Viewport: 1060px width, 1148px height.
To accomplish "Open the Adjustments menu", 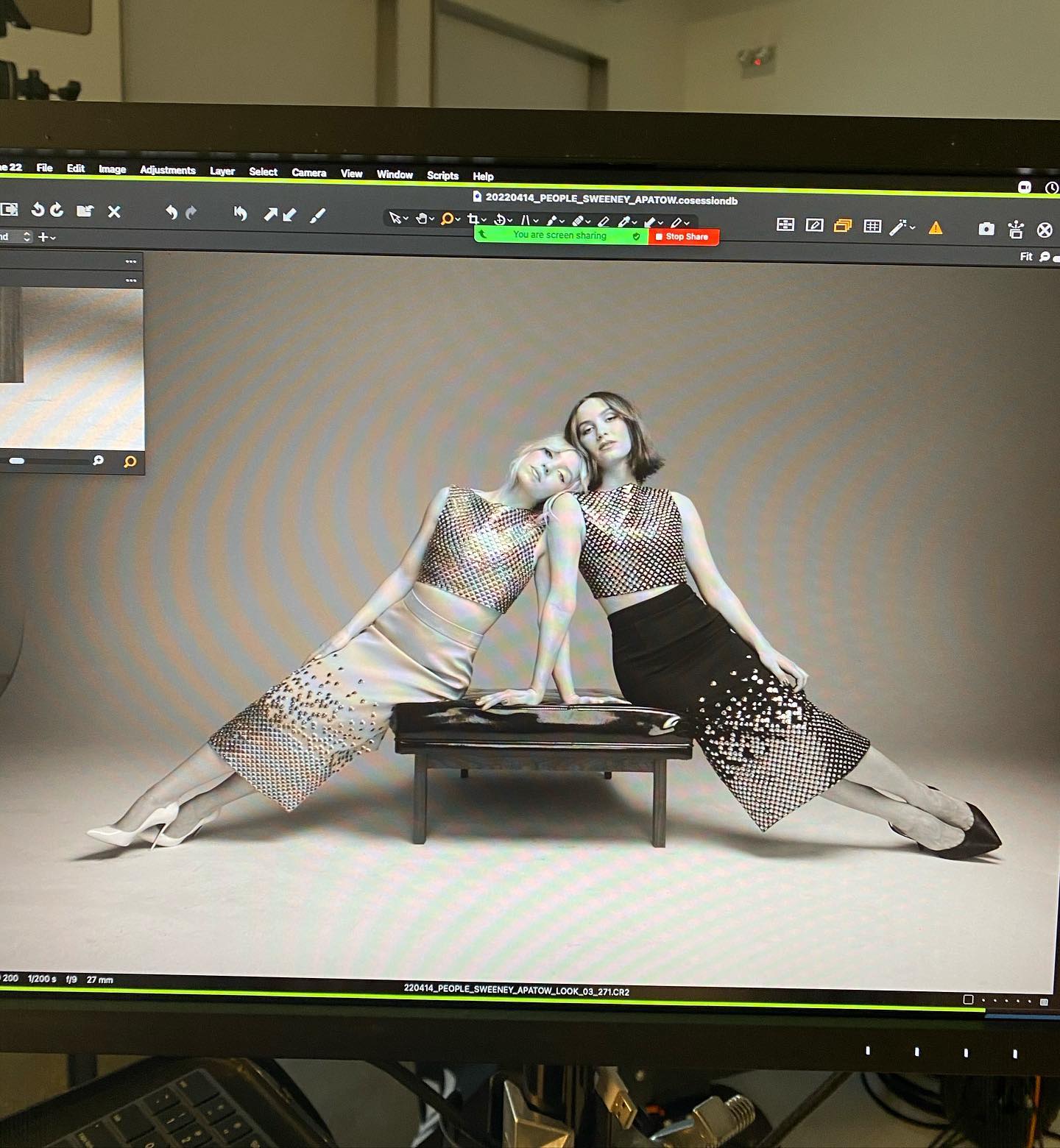I will (168, 170).
